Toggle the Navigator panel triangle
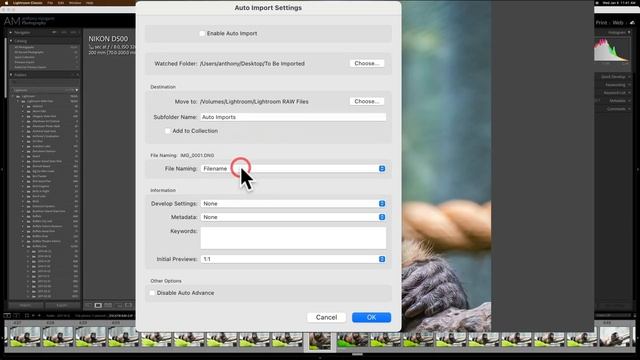640x360 pixels. [11, 32]
